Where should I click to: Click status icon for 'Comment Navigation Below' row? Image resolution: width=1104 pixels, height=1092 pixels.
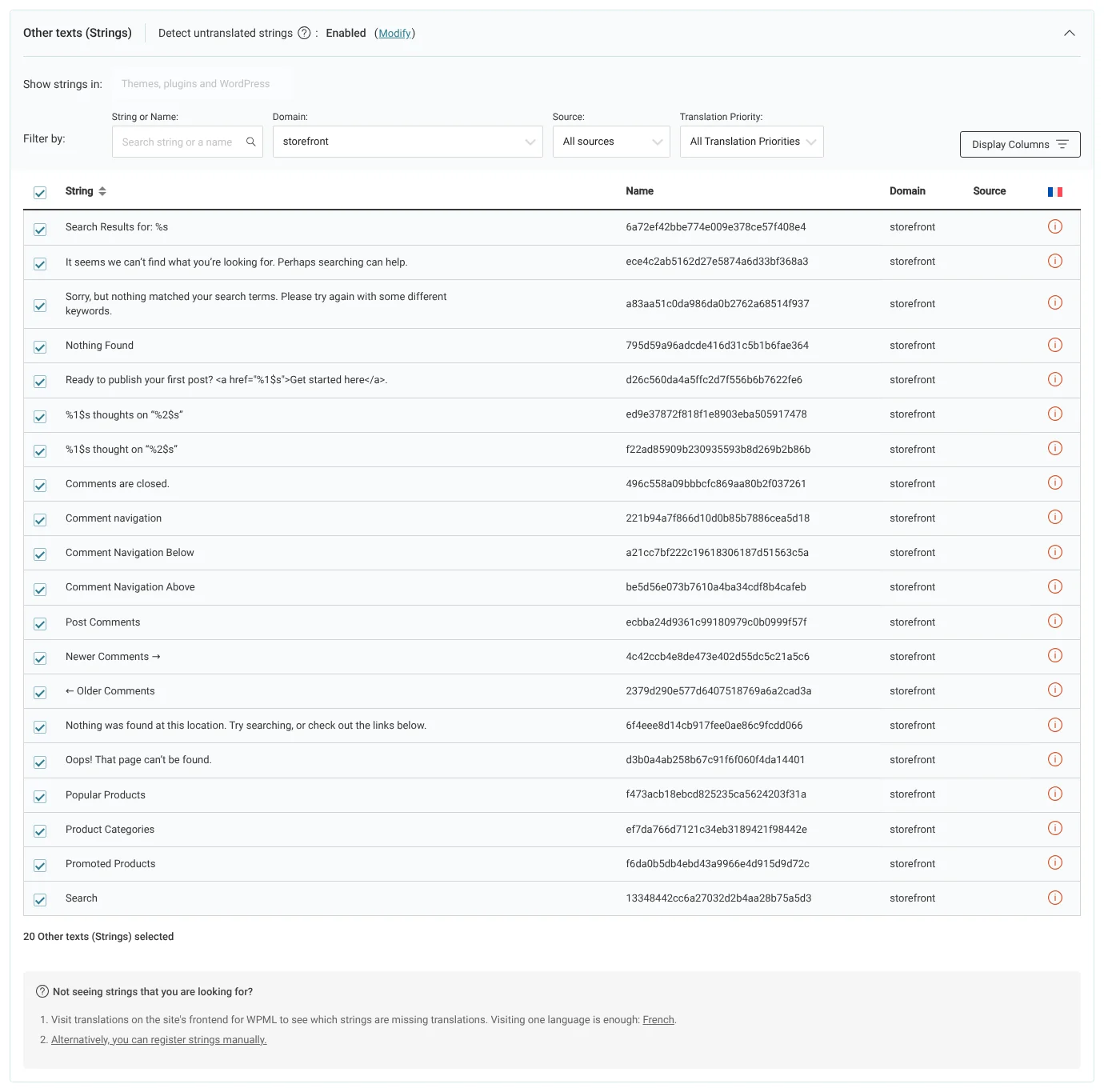1055,552
